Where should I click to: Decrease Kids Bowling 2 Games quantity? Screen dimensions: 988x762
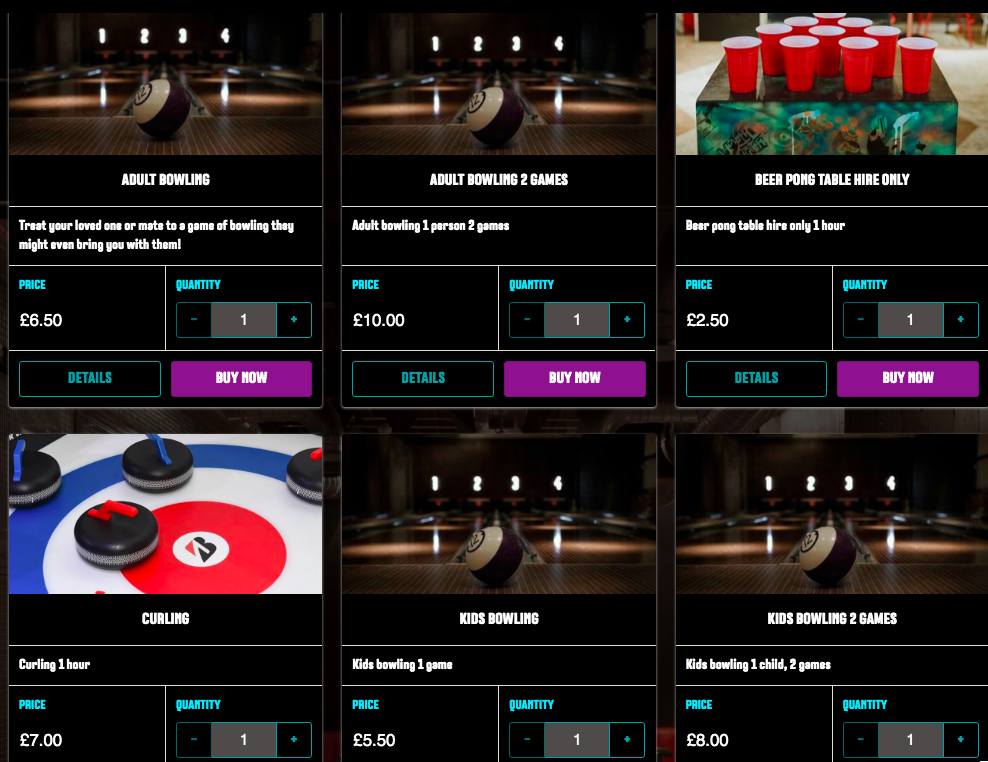click(x=861, y=739)
